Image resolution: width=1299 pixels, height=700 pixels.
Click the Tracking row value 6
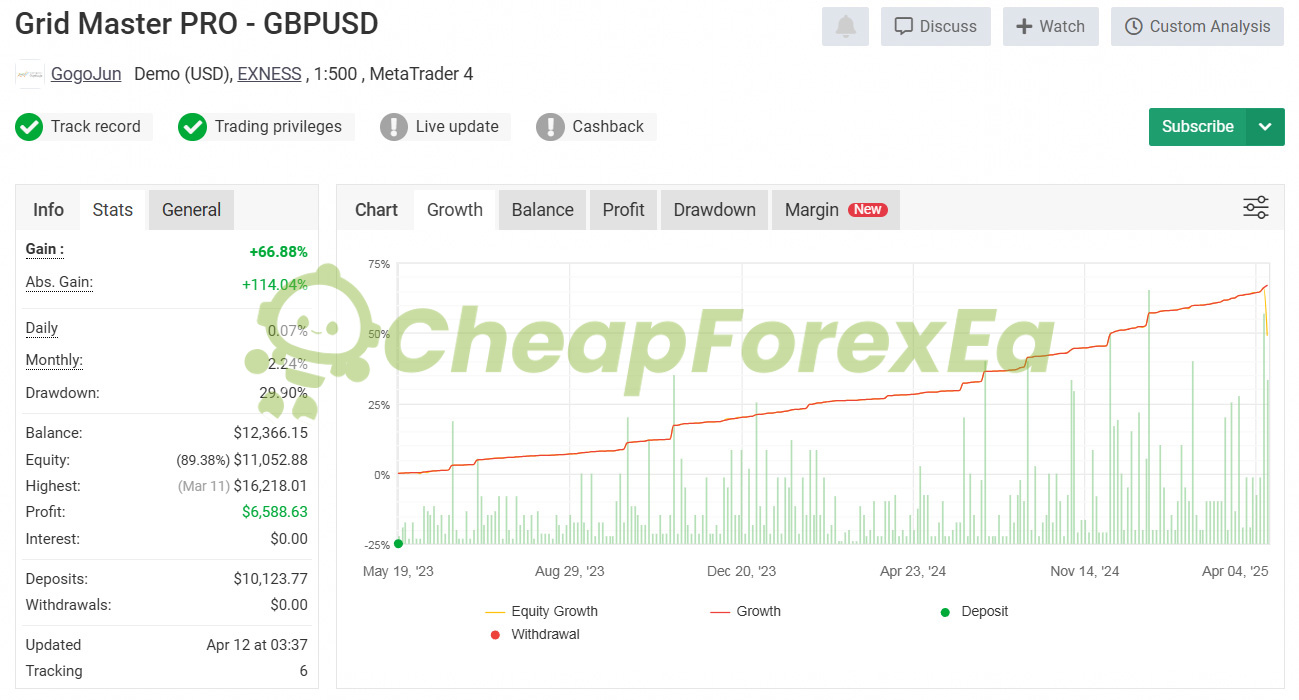point(303,671)
